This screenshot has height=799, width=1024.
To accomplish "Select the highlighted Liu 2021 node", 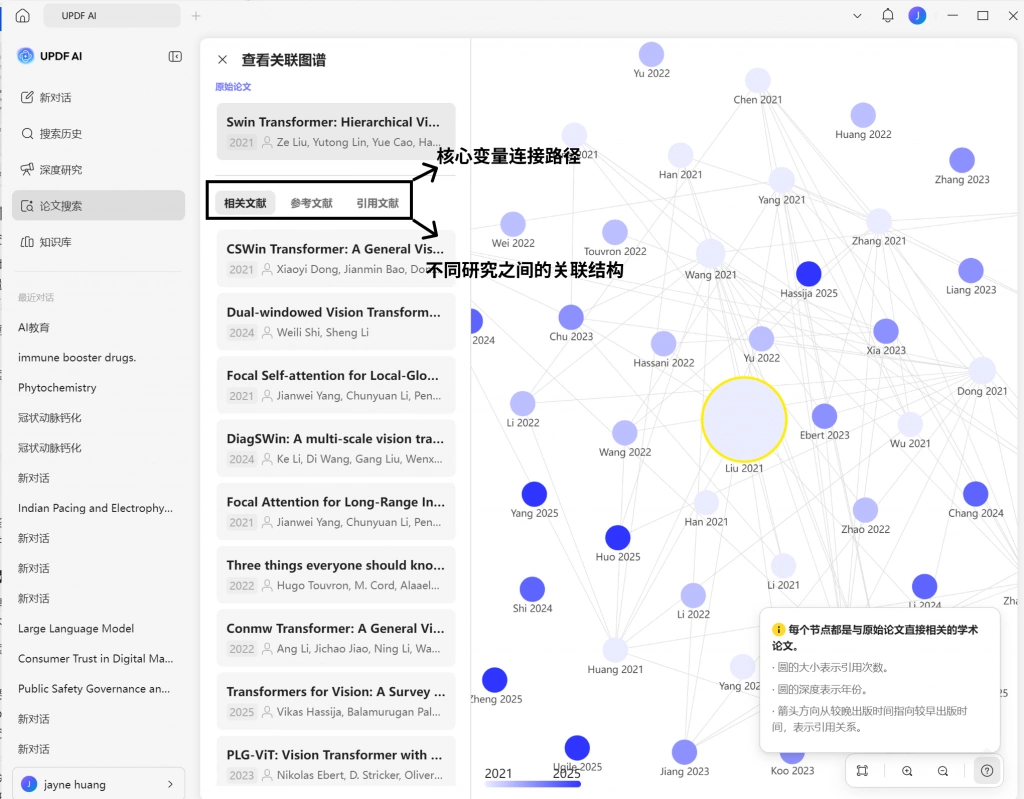I will (744, 419).
